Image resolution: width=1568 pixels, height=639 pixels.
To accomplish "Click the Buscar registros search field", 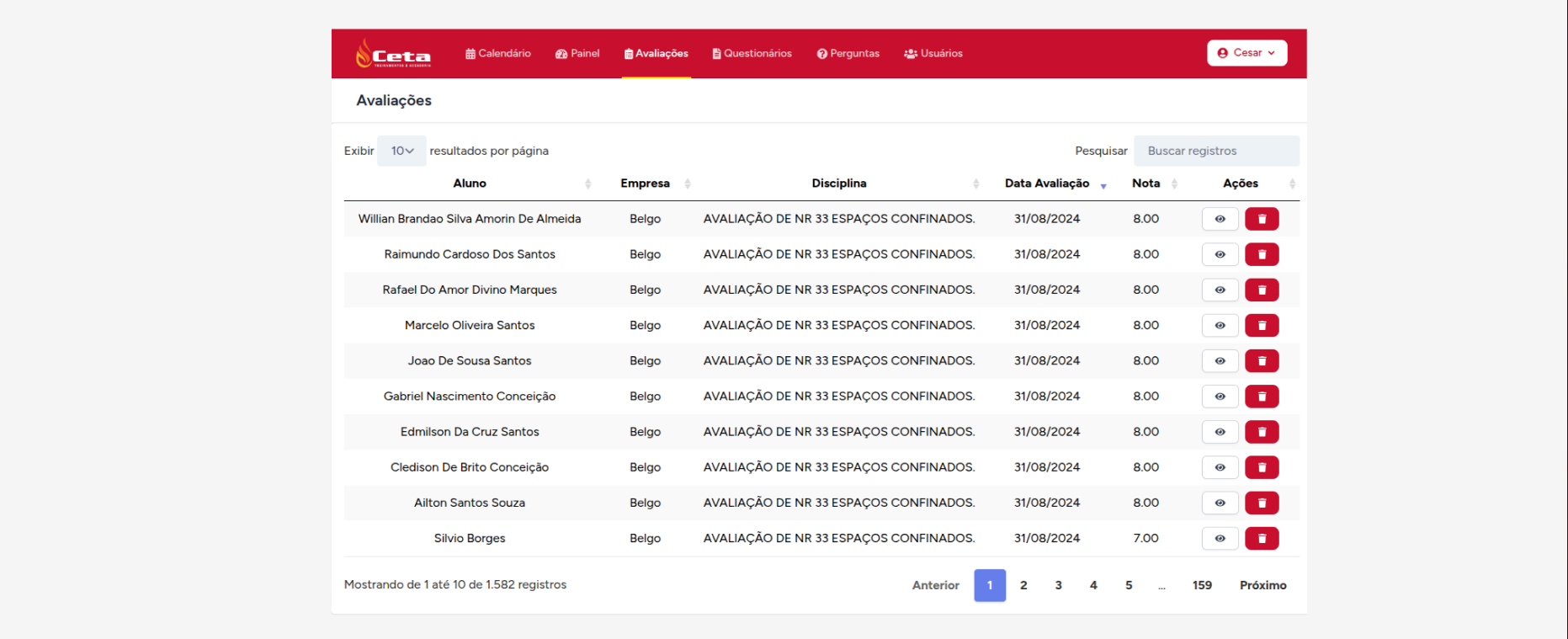I will click(x=1216, y=151).
